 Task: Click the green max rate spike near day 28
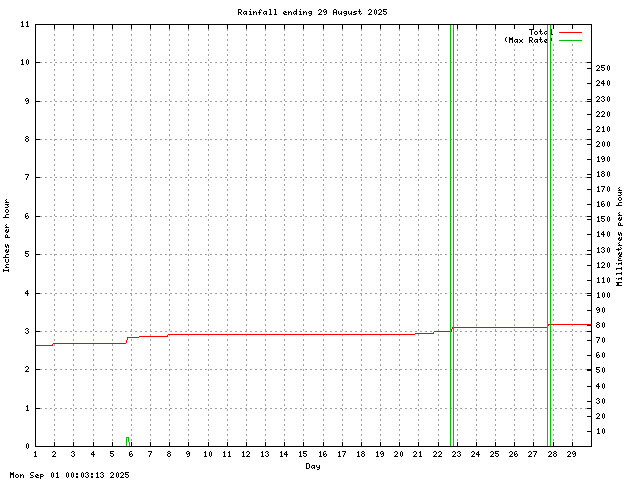pyautogui.click(x=549, y=235)
